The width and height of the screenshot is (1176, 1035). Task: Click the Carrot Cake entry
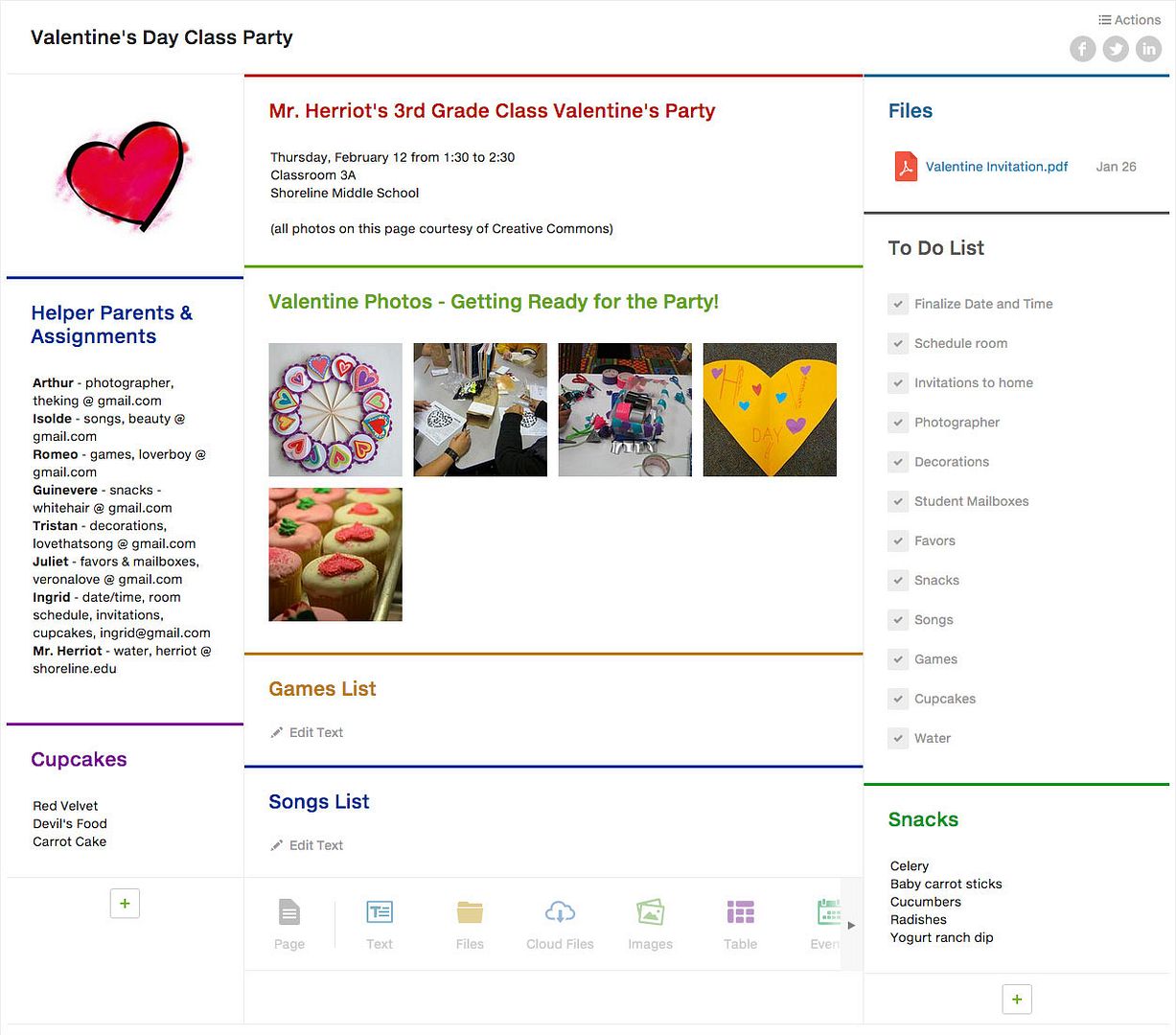point(70,841)
